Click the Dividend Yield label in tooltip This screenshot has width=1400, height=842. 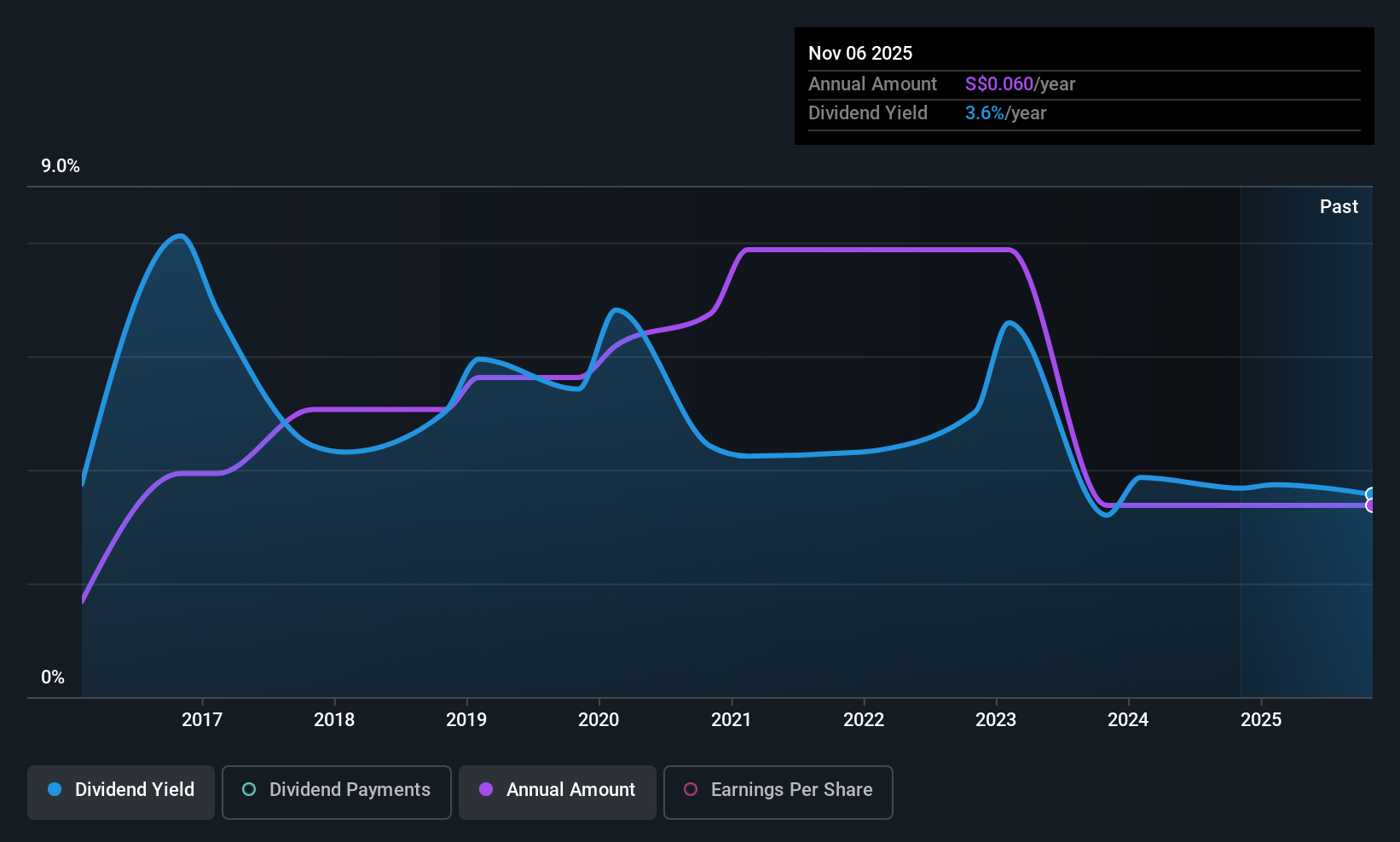[x=868, y=112]
